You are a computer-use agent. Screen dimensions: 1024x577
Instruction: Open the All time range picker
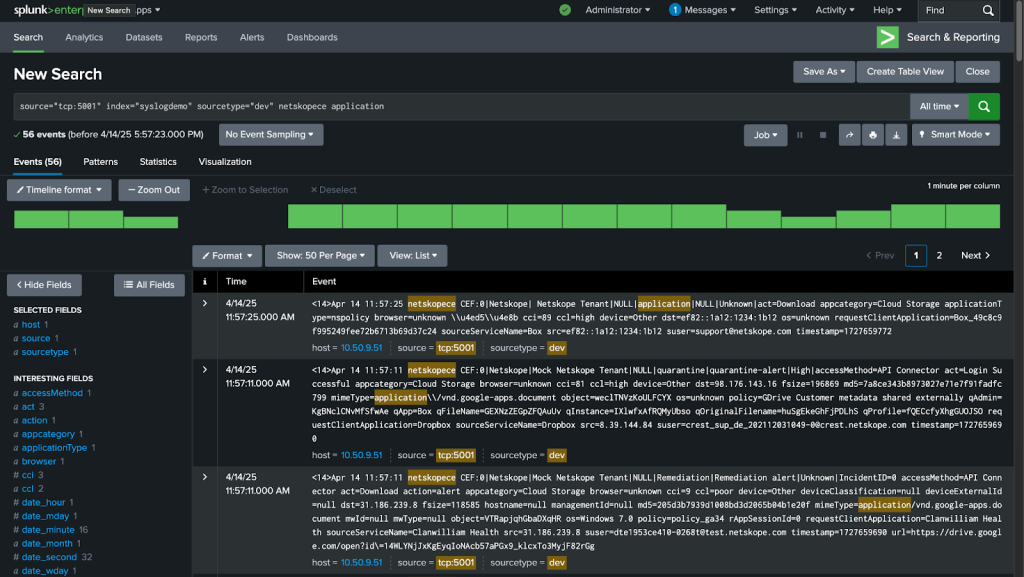point(939,106)
